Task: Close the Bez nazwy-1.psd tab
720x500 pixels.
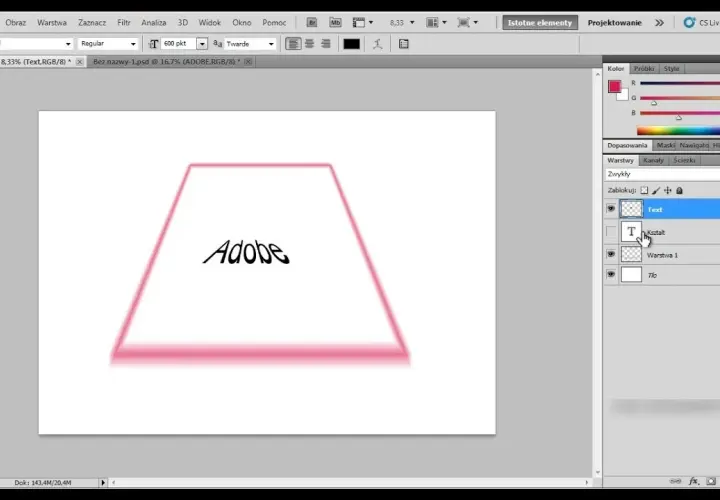Action: click(x=248, y=62)
